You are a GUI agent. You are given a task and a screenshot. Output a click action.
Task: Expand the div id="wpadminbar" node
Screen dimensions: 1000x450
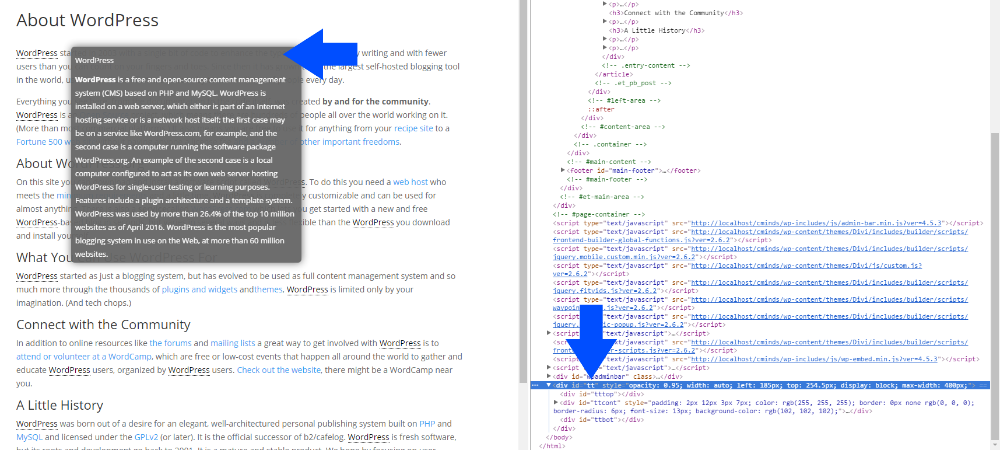coord(550,377)
